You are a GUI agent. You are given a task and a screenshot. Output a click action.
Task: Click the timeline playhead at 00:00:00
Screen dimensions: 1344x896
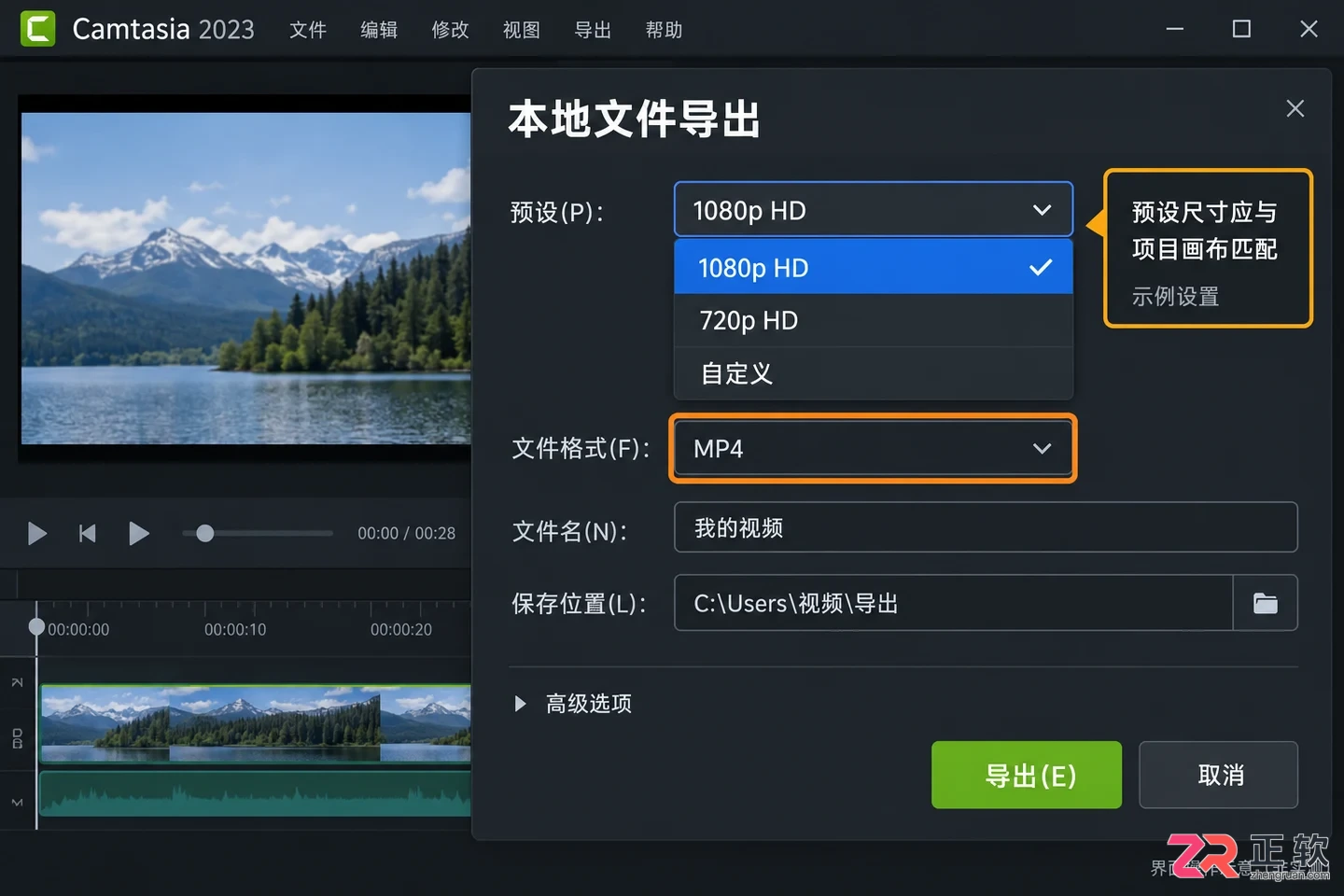coord(36,627)
